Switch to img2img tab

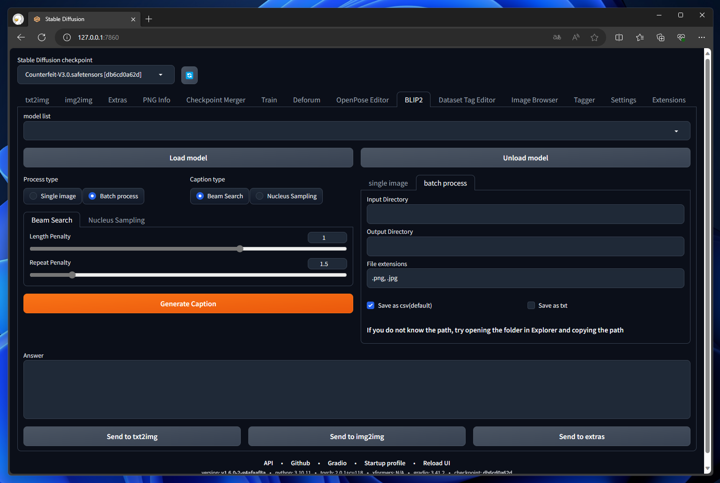(79, 100)
